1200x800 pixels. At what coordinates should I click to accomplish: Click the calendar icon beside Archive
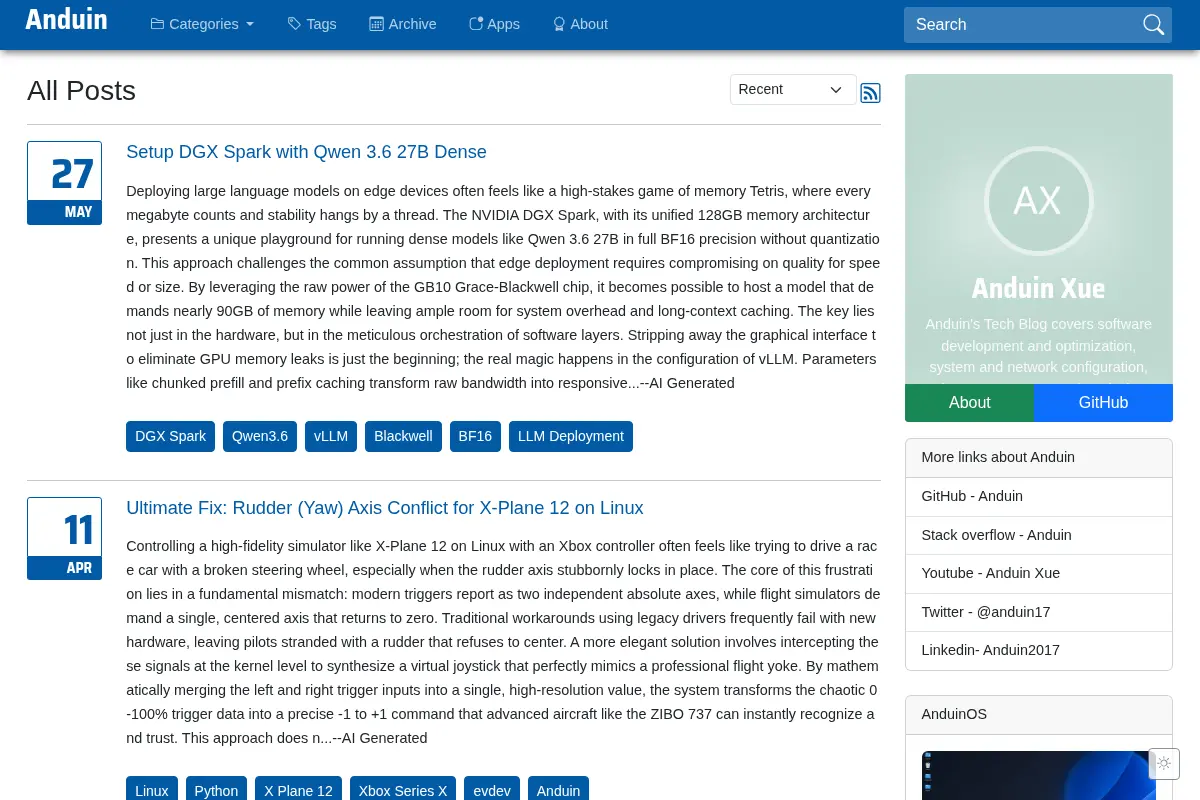(x=376, y=24)
